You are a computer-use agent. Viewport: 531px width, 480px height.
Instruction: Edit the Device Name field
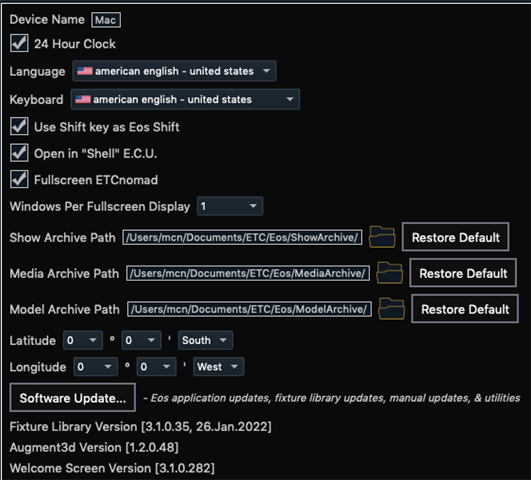click(106, 20)
